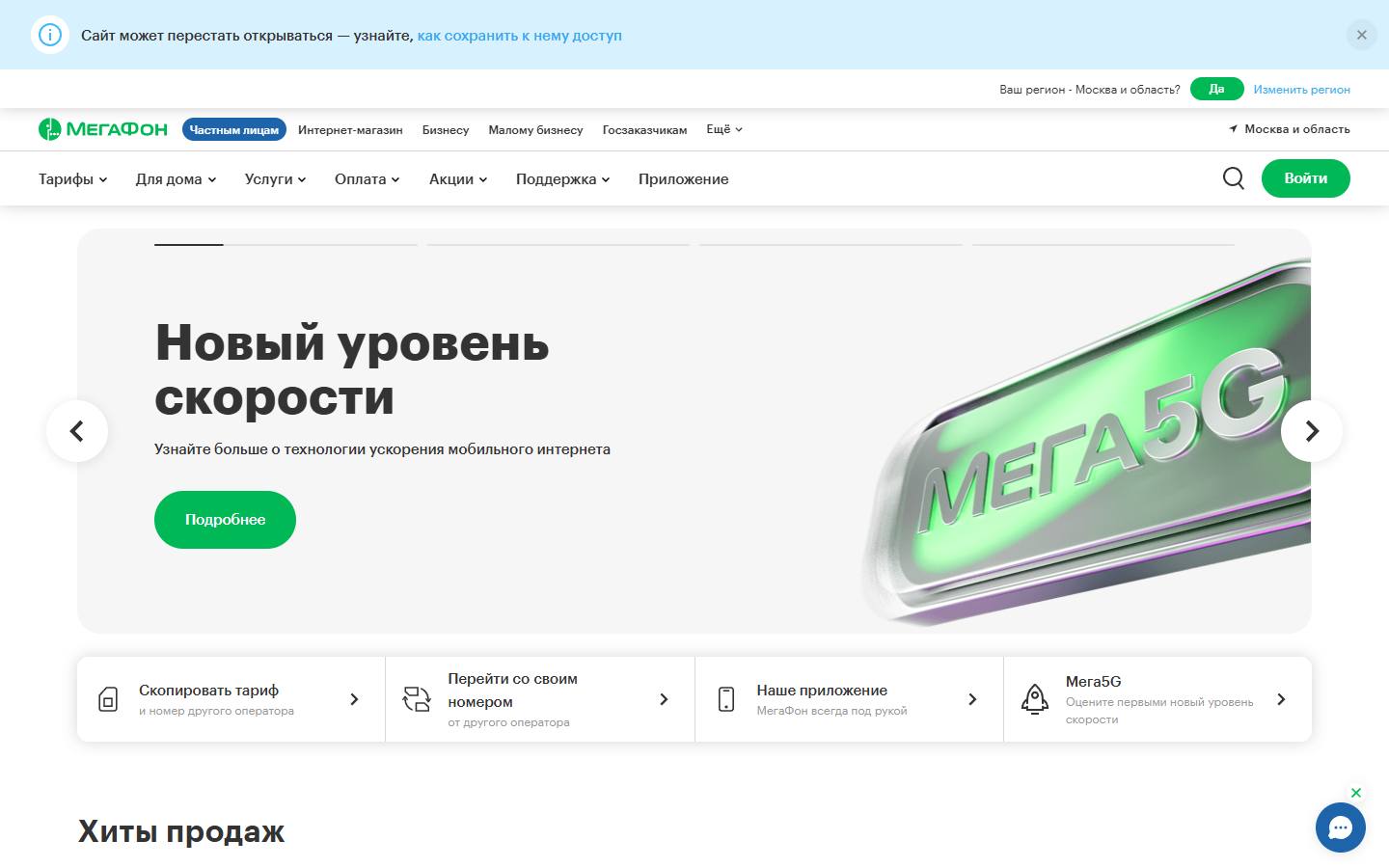Jump to the fourth carousel progress bar

click(1103, 245)
